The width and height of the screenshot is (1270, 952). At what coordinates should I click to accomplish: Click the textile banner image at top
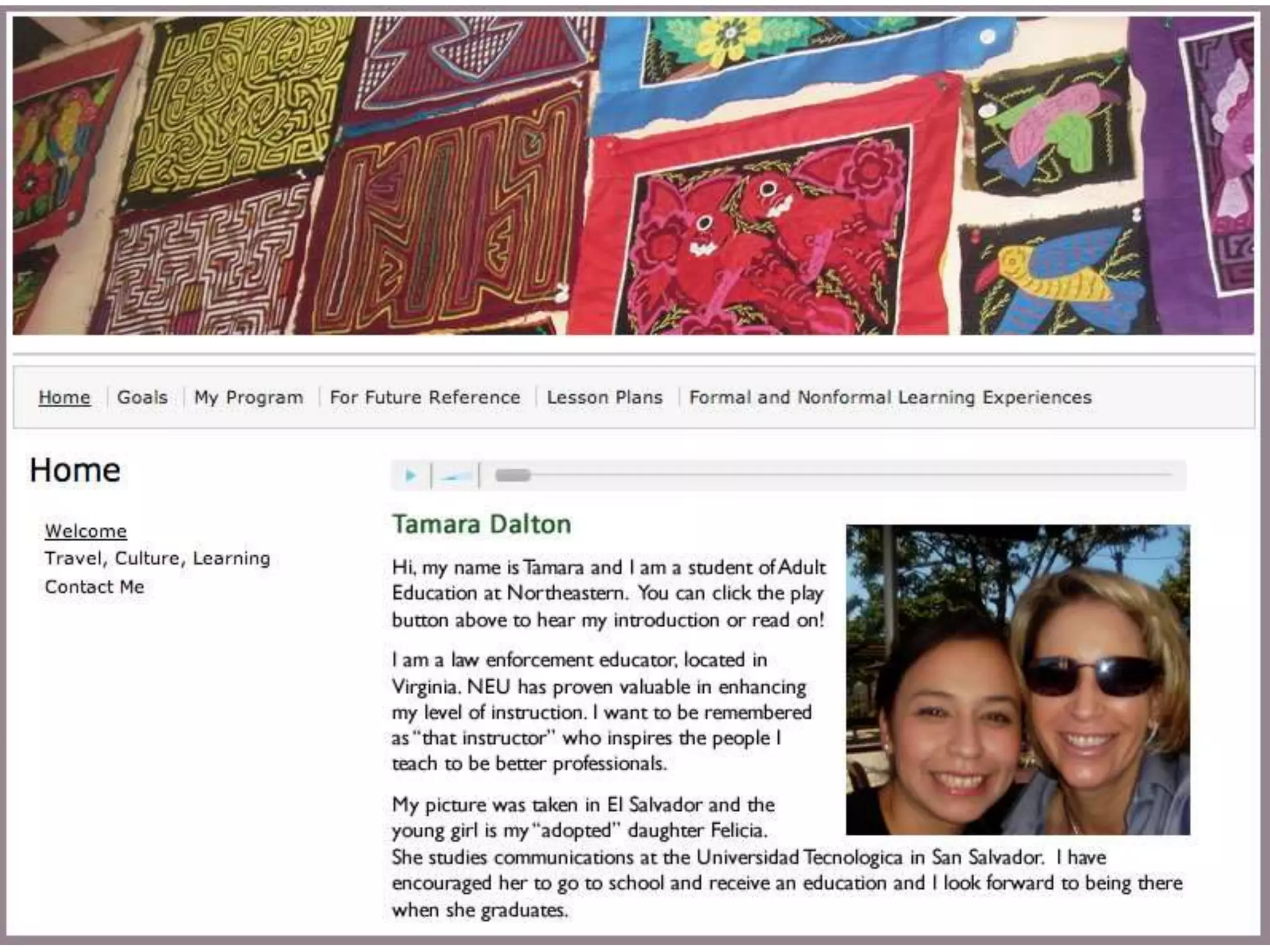click(x=633, y=176)
